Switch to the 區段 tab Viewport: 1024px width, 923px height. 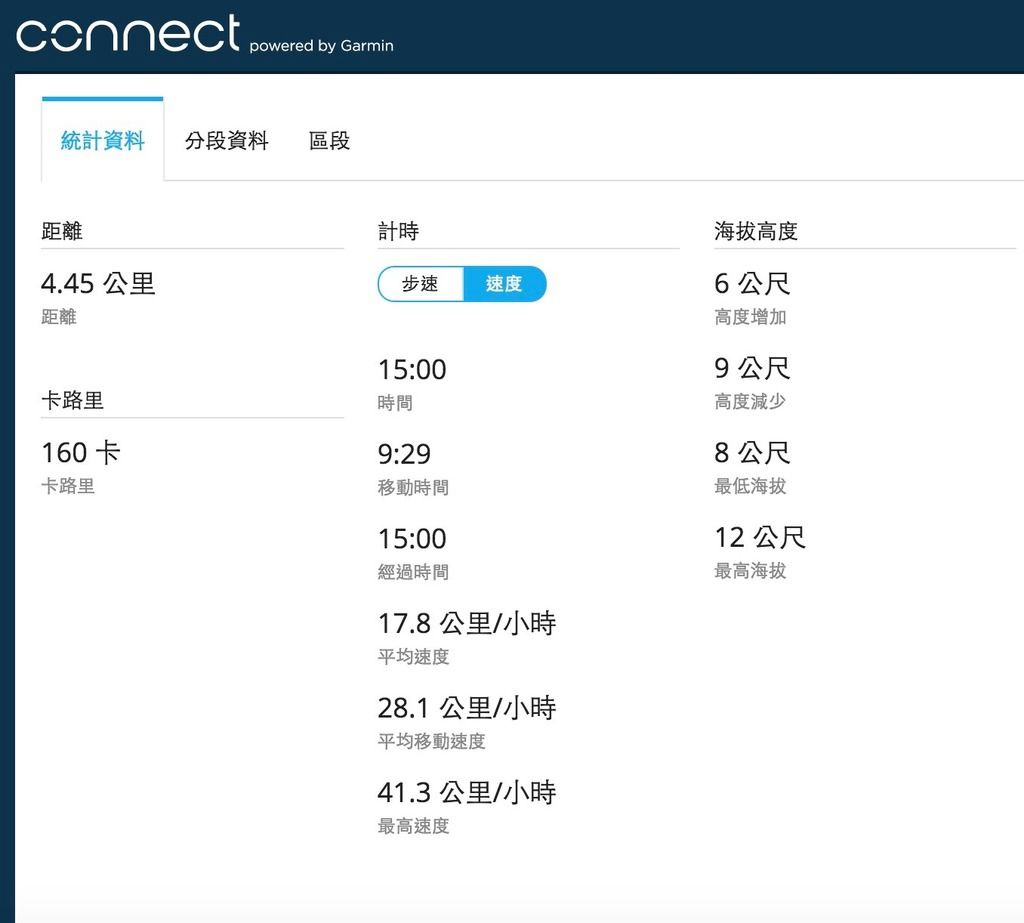(x=329, y=140)
